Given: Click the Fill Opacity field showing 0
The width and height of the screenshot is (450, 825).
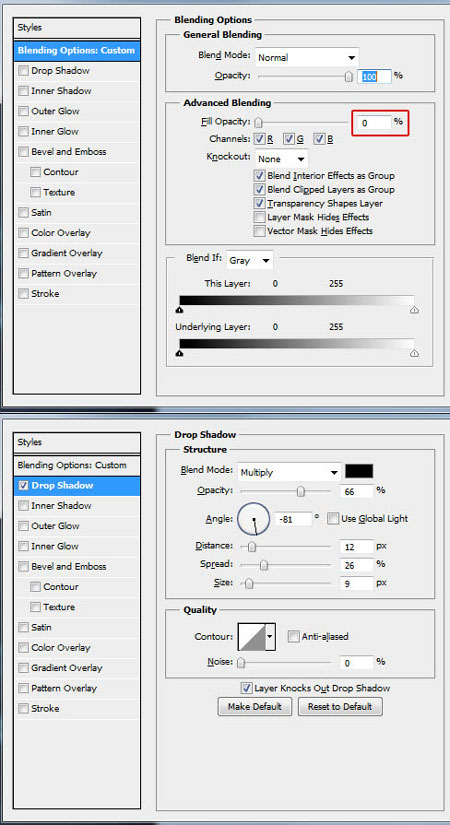Looking at the screenshot, I should tap(374, 123).
